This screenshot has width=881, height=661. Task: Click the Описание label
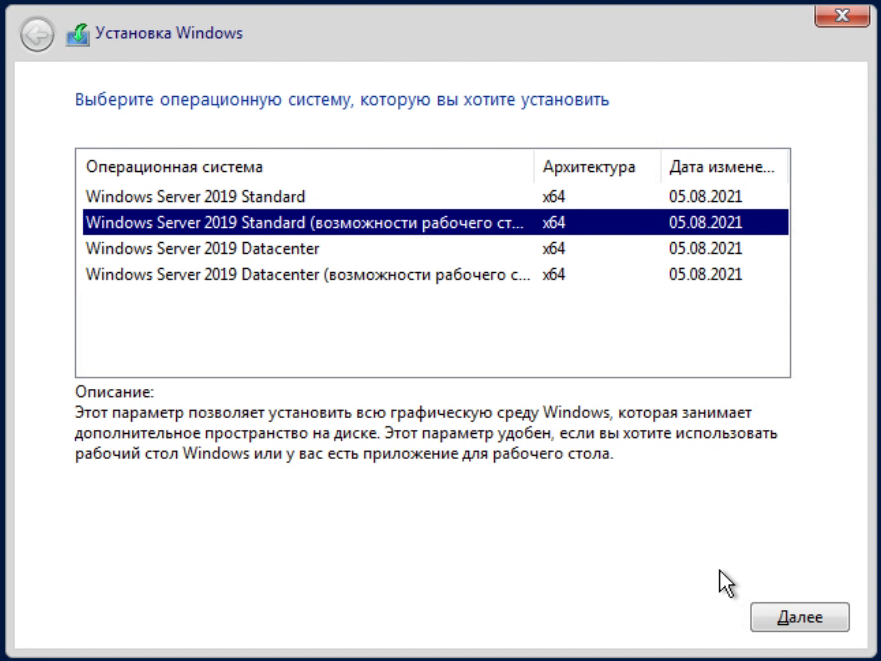pyautogui.click(x=114, y=392)
